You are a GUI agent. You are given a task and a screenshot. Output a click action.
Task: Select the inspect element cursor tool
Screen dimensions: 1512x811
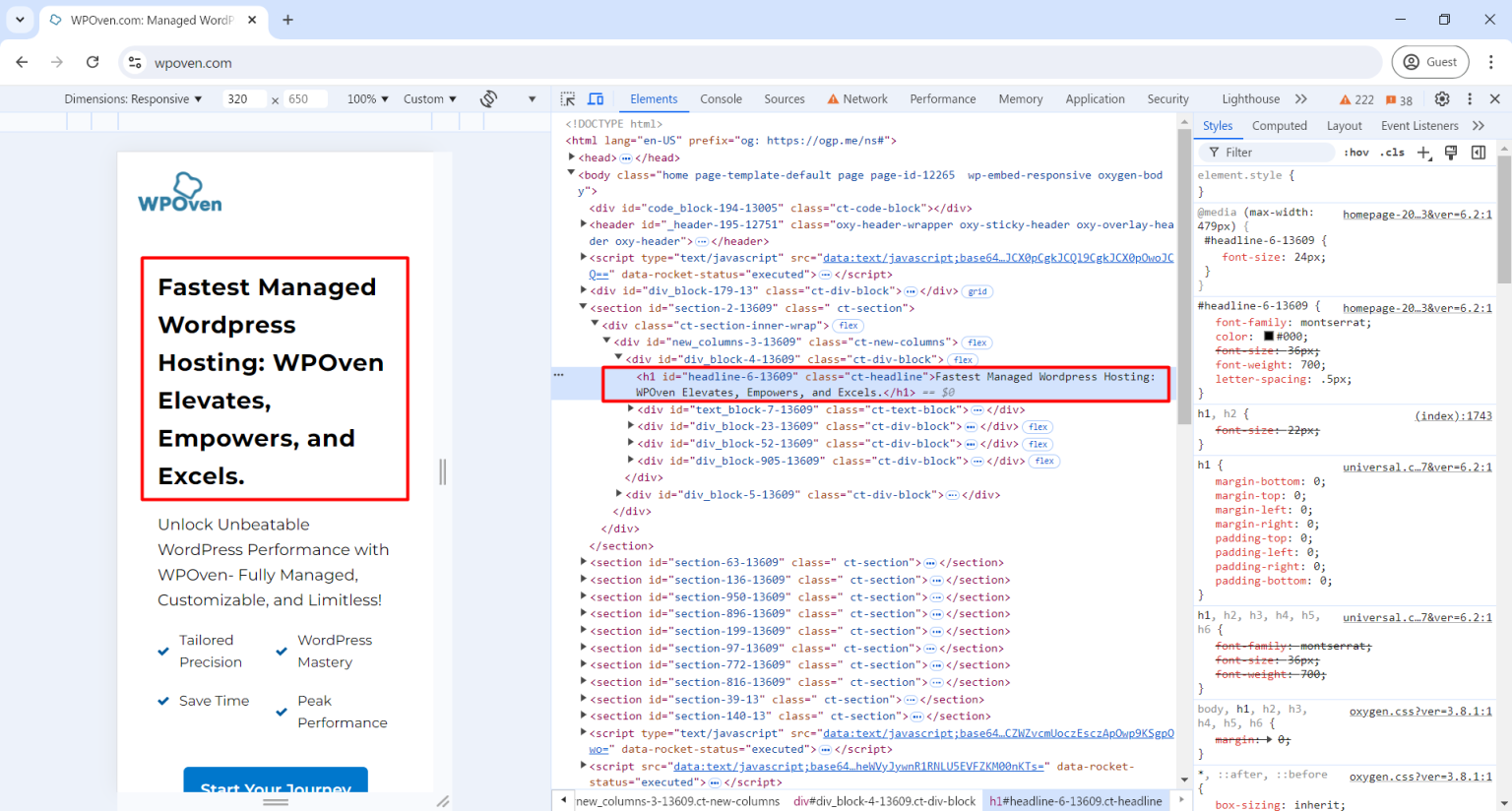pos(567,98)
